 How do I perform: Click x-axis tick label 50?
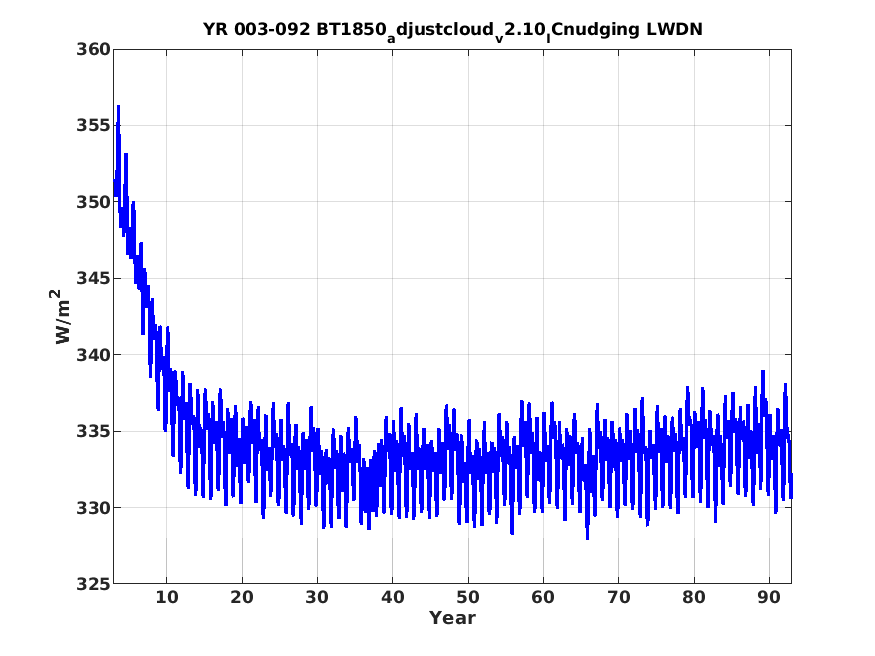coord(468,597)
